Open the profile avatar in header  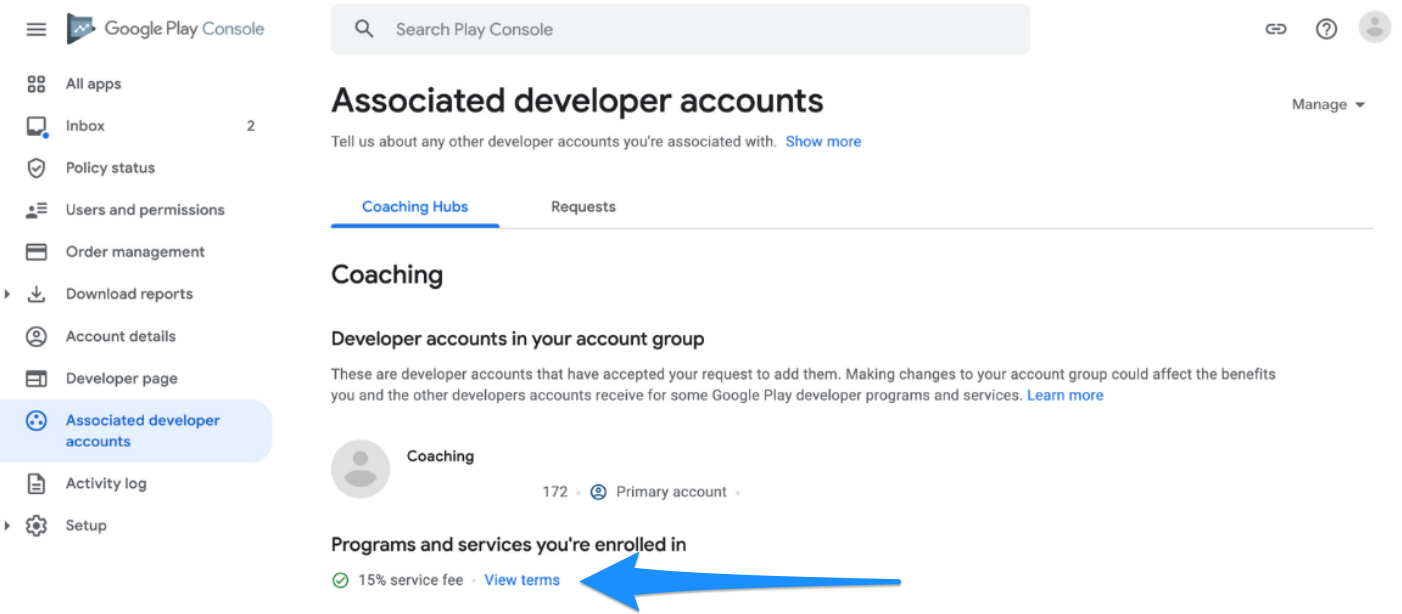click(x=1375, y=28)
